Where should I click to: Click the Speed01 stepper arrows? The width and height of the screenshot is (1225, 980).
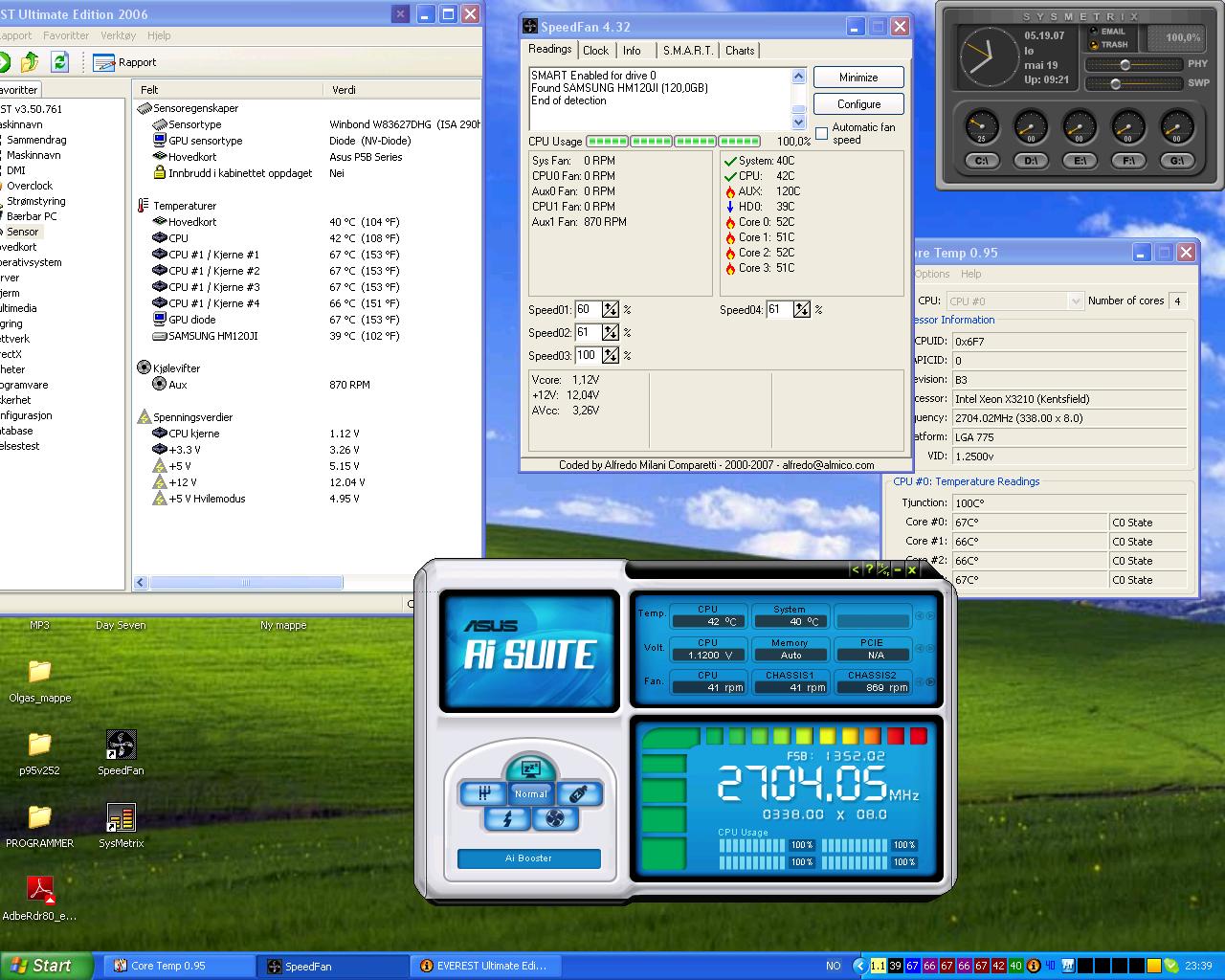(x=611, y=309)
